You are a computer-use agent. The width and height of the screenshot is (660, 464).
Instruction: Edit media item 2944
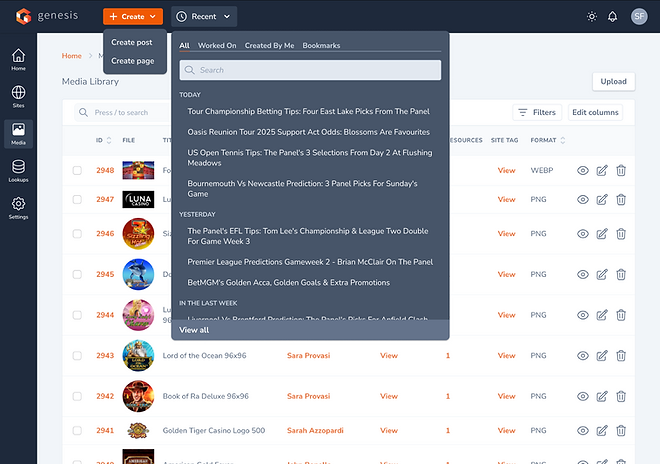point(602,315)
